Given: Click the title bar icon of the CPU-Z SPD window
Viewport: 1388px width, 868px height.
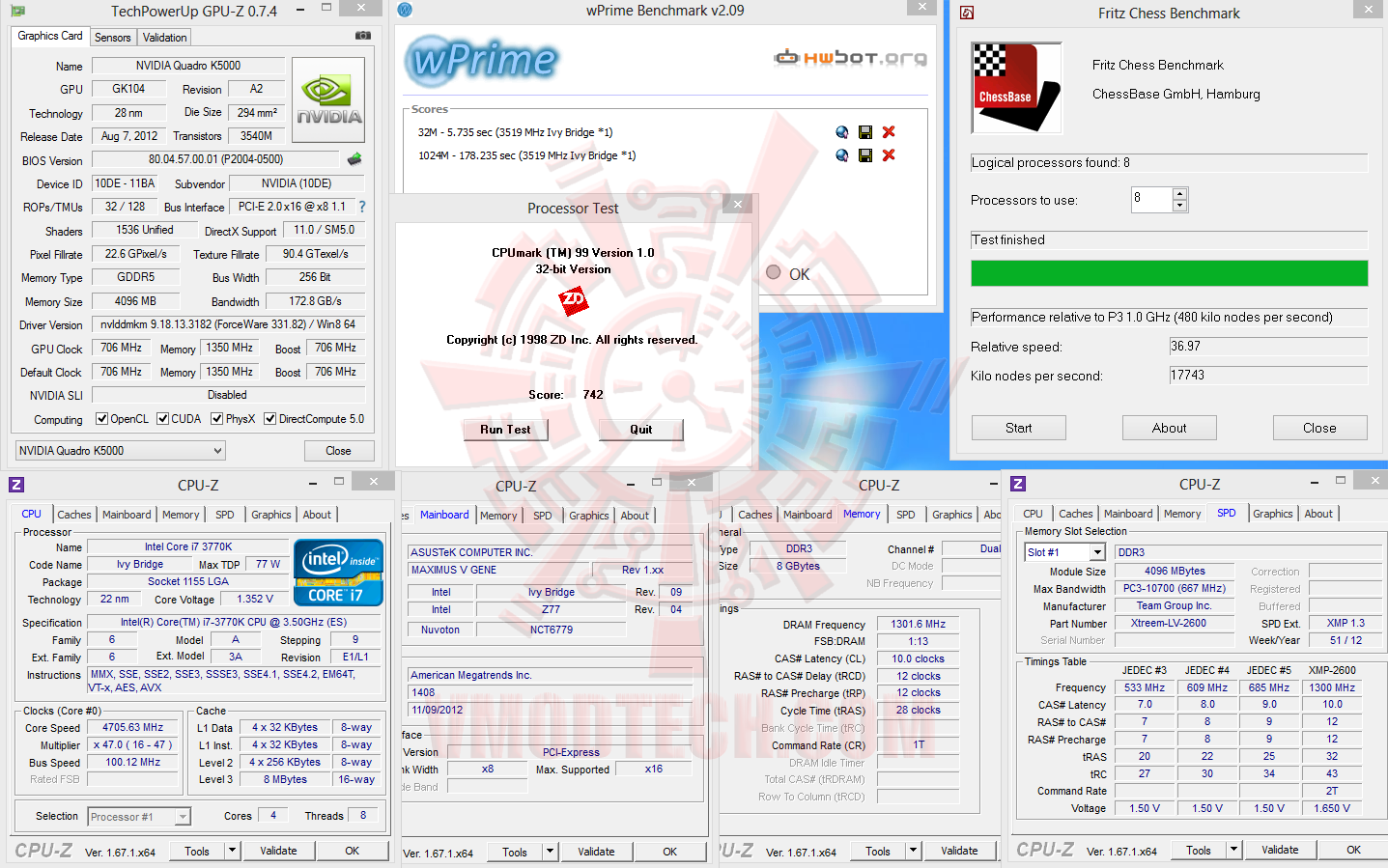Looking at the screenshot, I should [x=1018, y=484].
